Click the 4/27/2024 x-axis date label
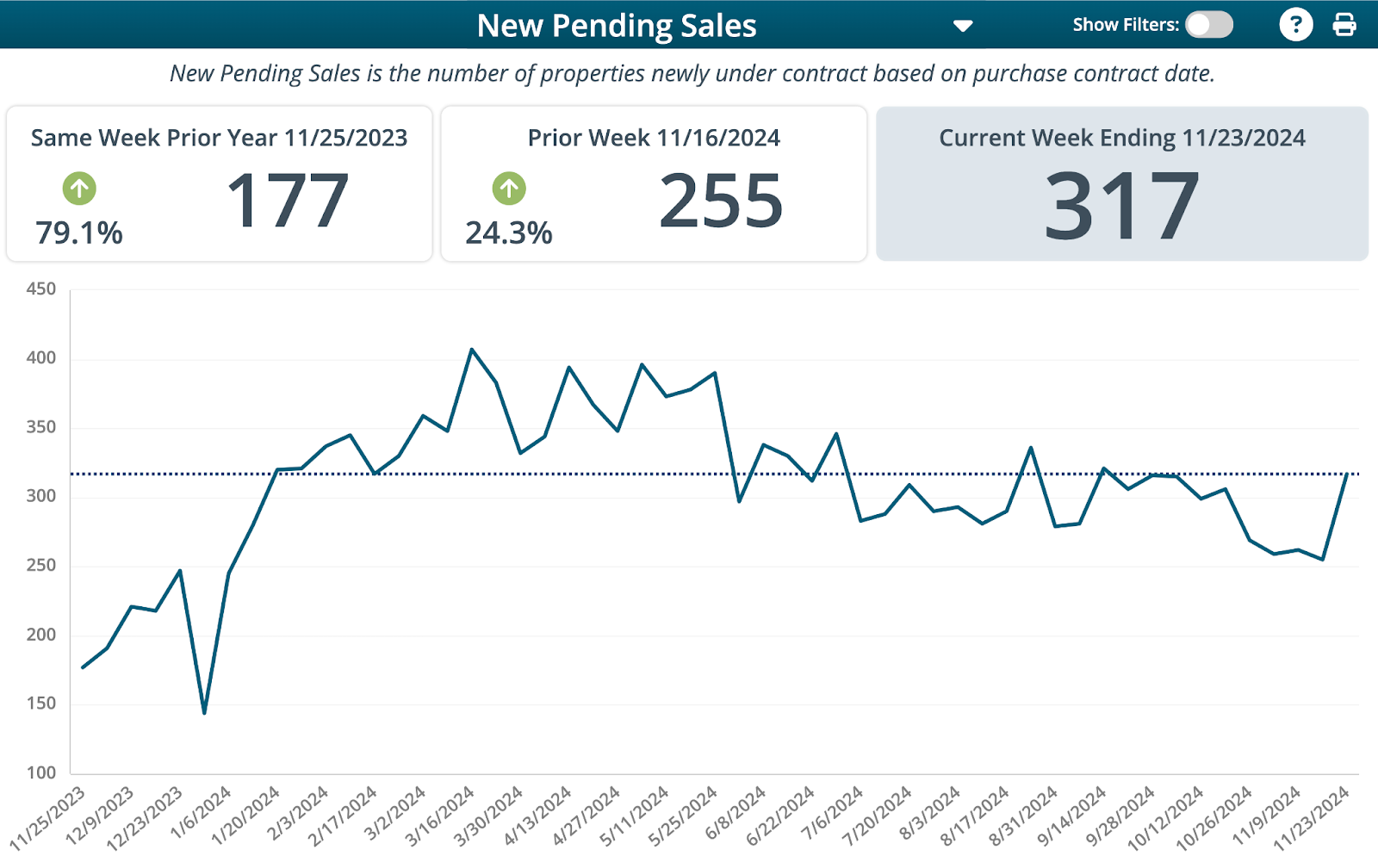 click(x=587, y=815)
